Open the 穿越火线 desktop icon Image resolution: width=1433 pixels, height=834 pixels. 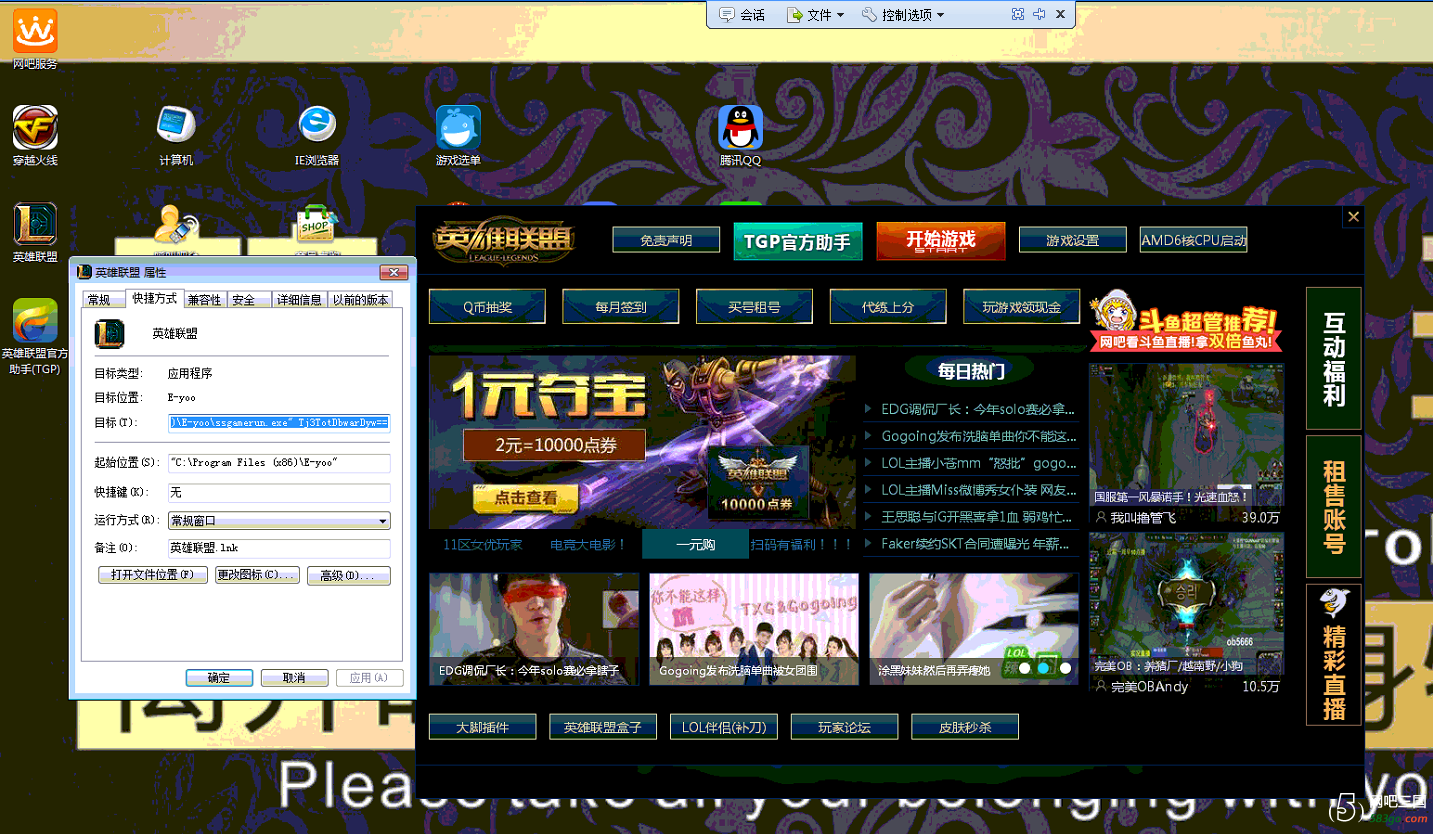tap(35, 135)
